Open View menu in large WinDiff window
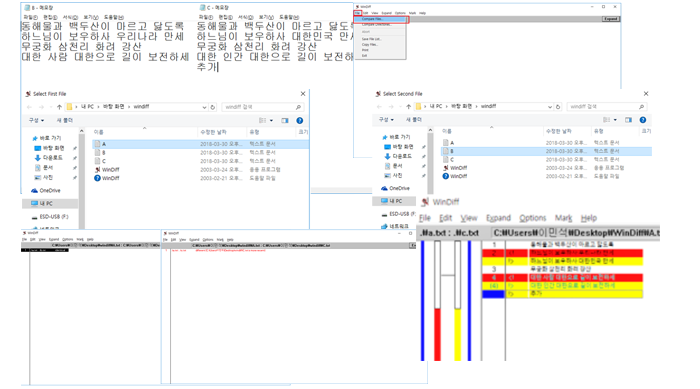700x389 pixels. pos(469,218)
